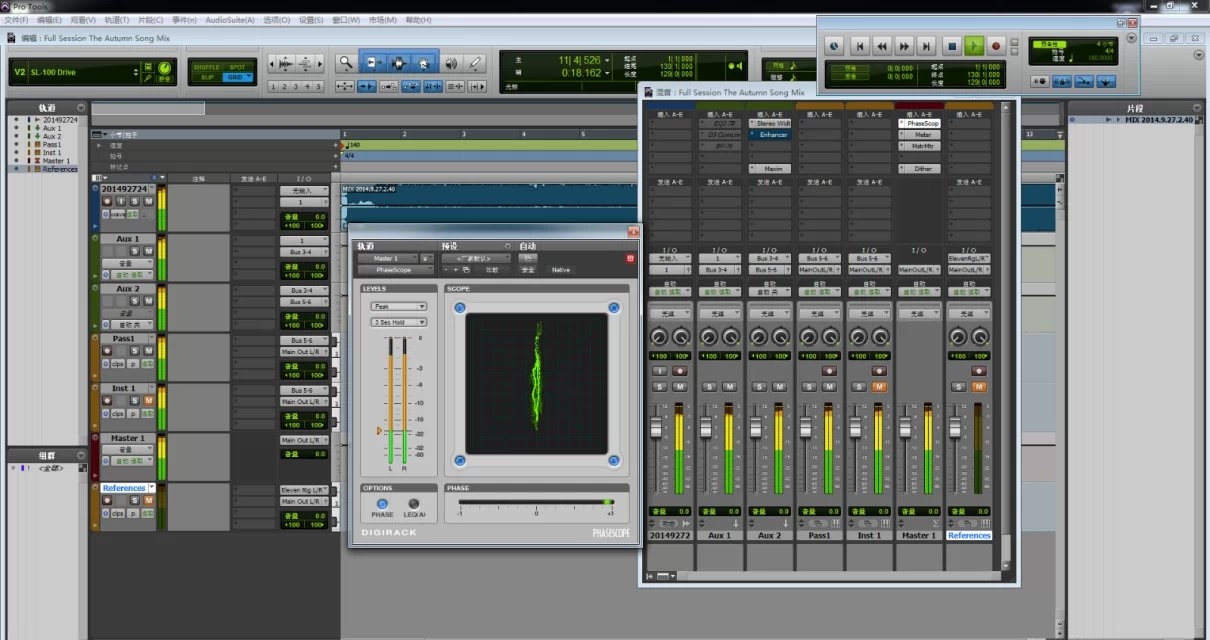Open the 文件(F) menu
Screen dimensions: 1210x640
tap(16, 20)
